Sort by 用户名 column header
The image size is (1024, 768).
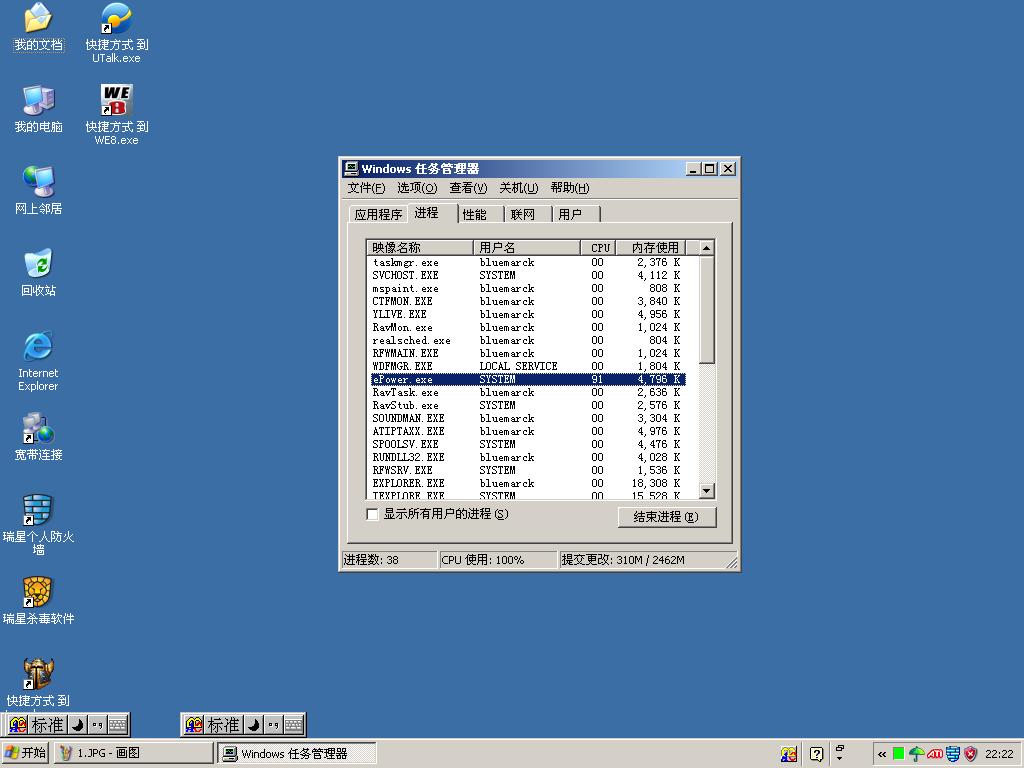pyautogui.click(x=526, y=248)
